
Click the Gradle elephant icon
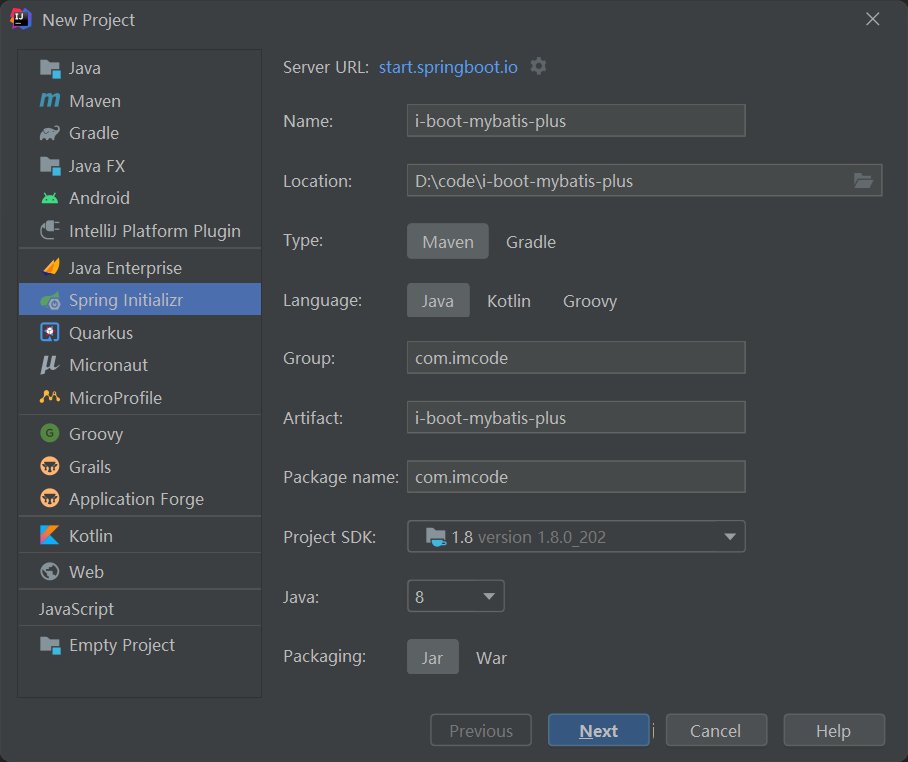[x=49, y=133]
